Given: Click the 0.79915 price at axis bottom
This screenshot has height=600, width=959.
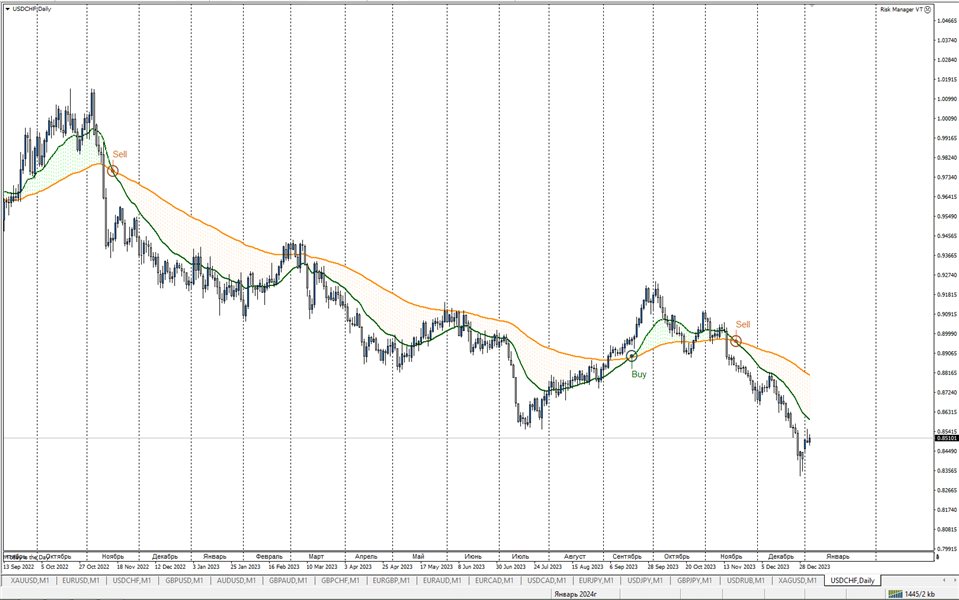Looking at the screenshot, I should coord(946,549).
